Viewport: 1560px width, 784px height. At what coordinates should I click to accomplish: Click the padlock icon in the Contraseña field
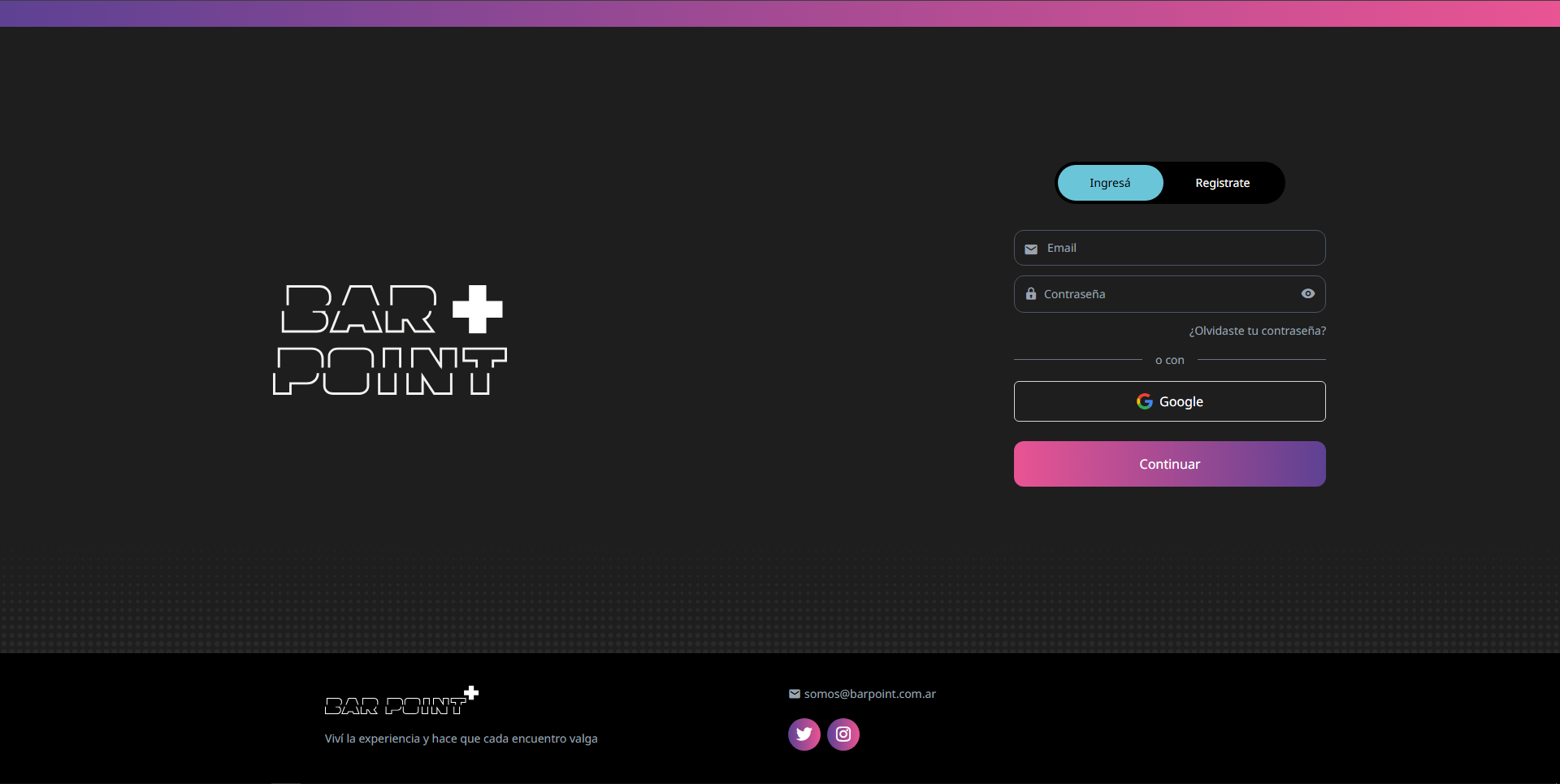1030,294
